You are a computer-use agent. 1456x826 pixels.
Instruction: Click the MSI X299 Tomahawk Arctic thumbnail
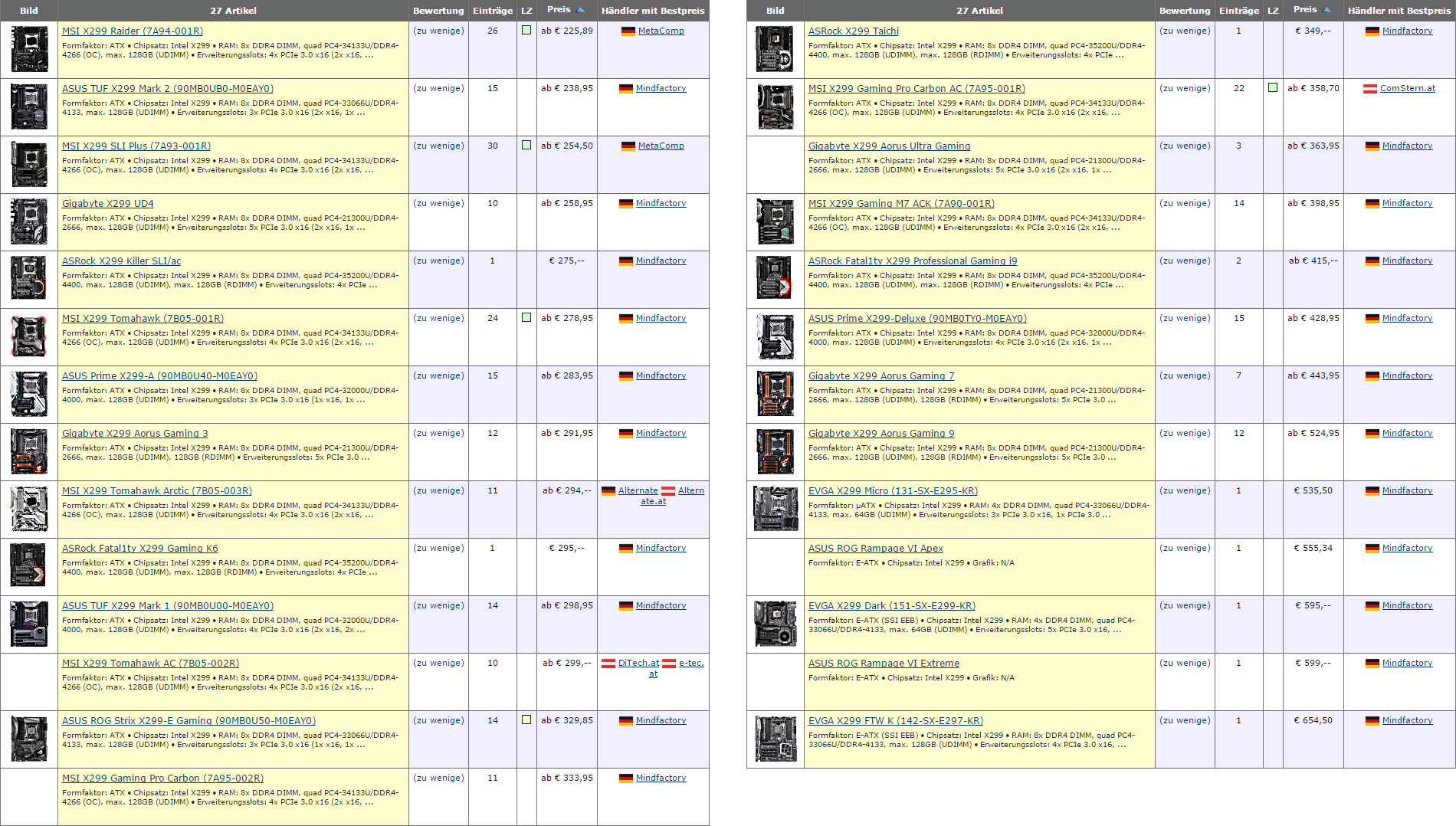pyautogui.click(x=29, y=509)
